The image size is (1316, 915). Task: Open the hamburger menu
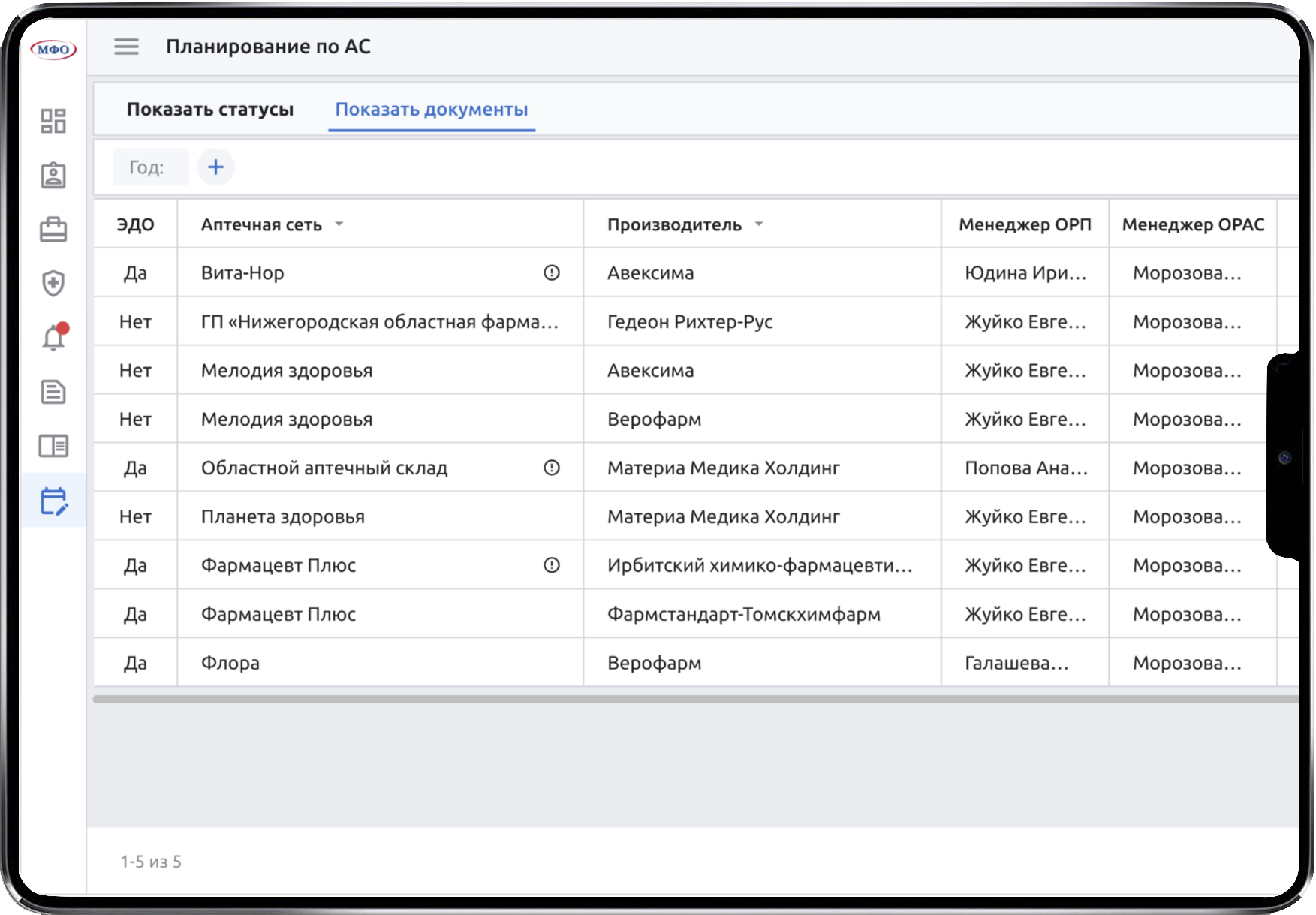tap(126, 47)
